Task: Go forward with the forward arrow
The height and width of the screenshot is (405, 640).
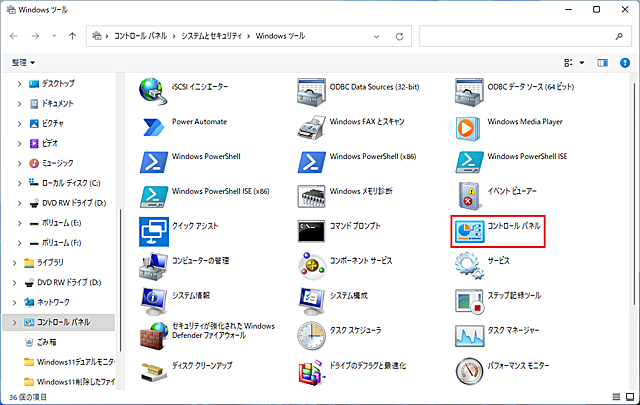Action: click(36, 36)
